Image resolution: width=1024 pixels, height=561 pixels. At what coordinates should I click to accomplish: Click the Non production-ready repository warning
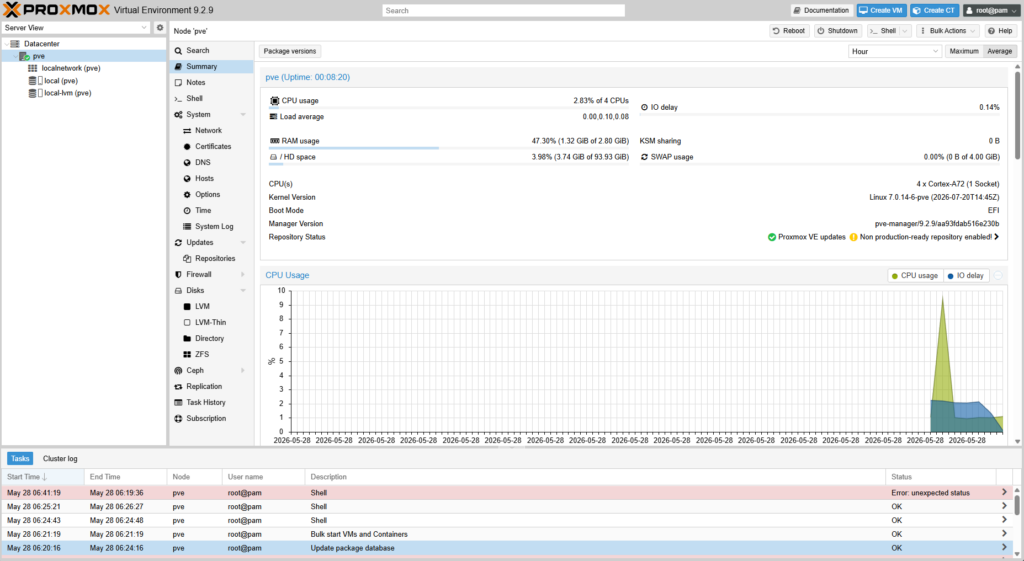[921, 237]
